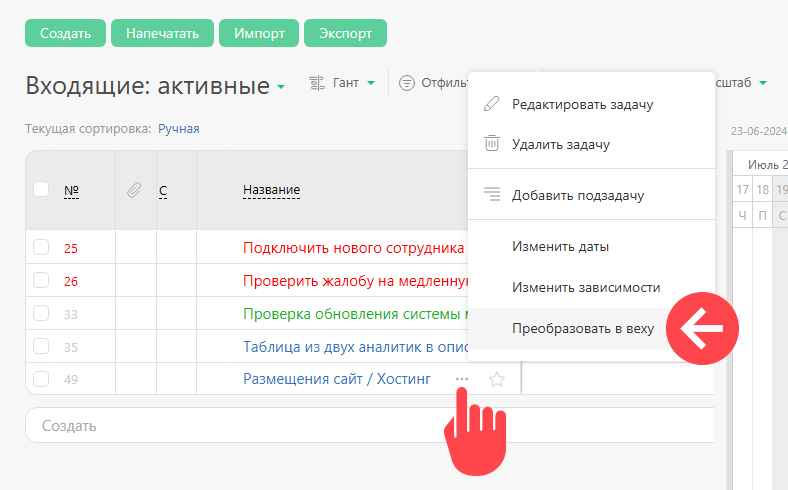Click the Экспорт button

pos(345,33)
